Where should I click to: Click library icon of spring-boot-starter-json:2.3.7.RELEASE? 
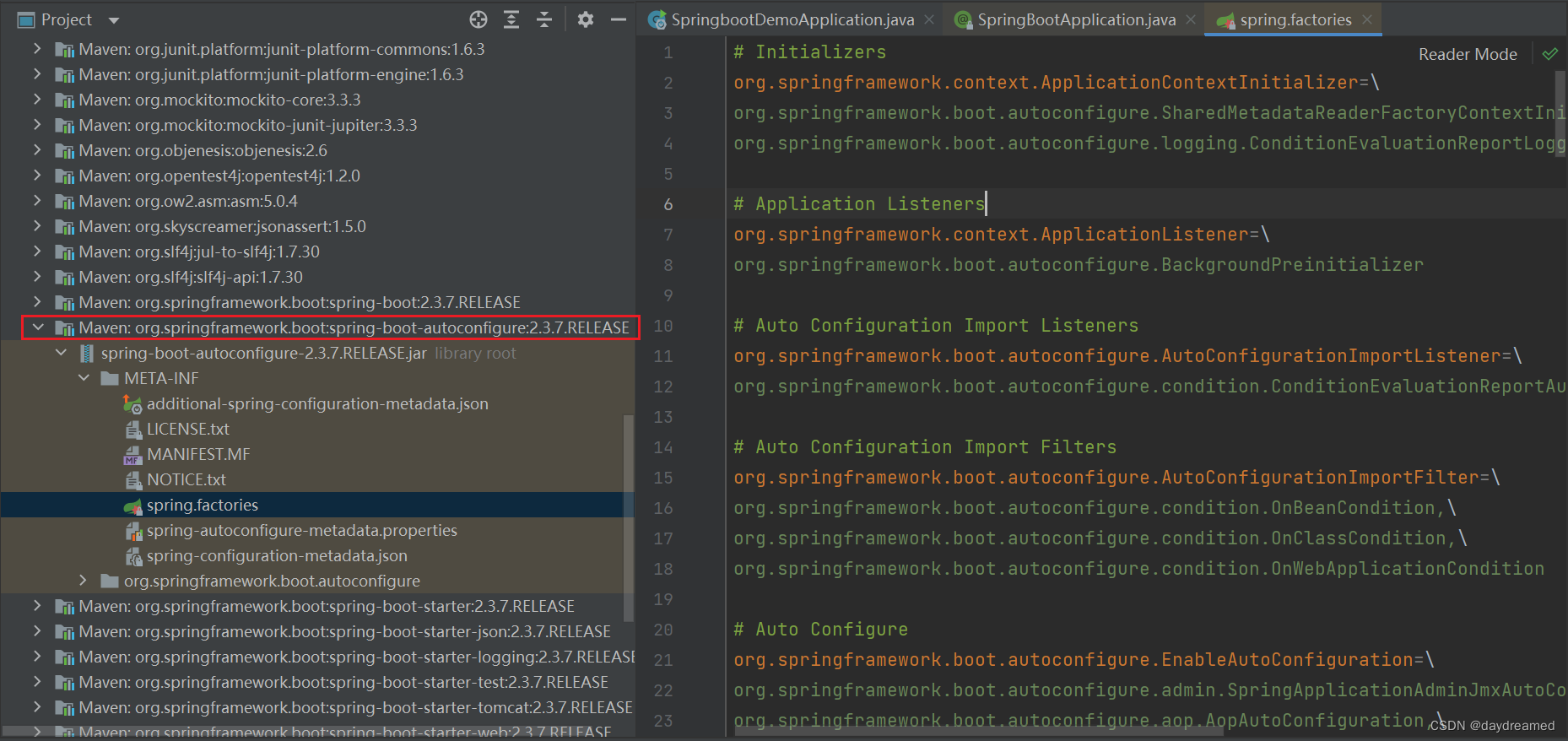click(x=64, y=632)
